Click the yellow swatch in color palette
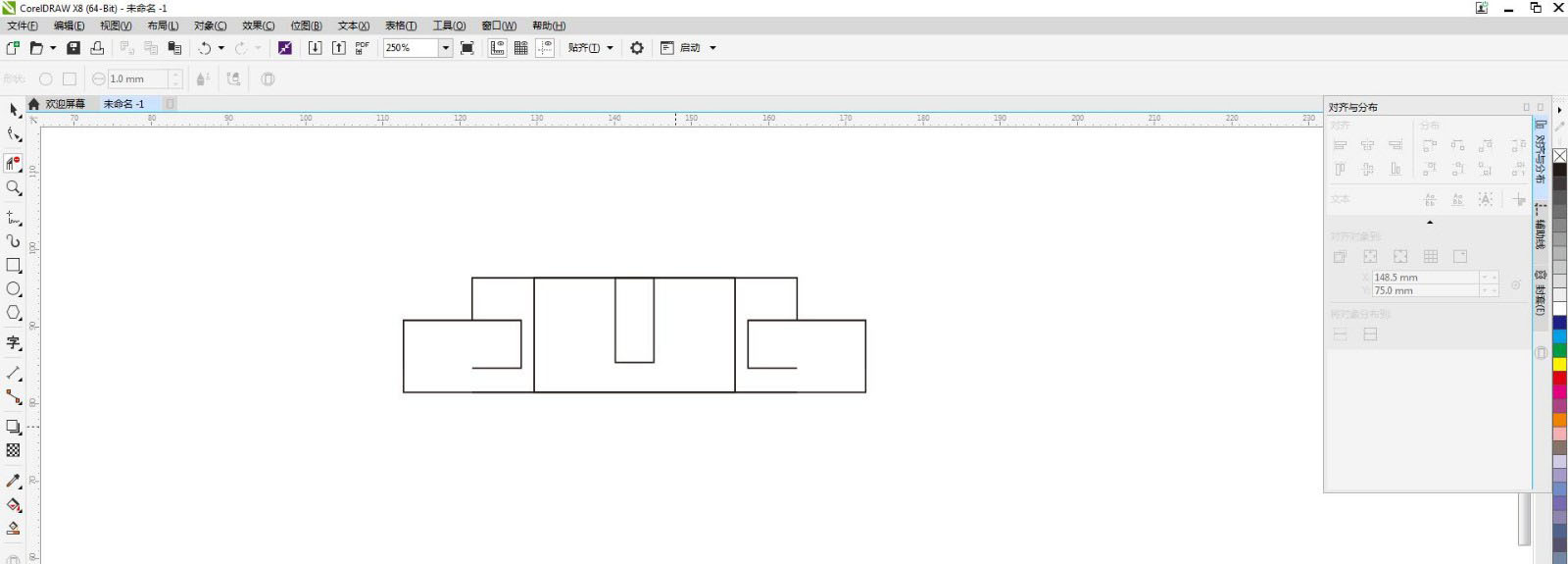Image resolution: width=1568 pixels, height=564 pixels. (x=1559, y=364)
